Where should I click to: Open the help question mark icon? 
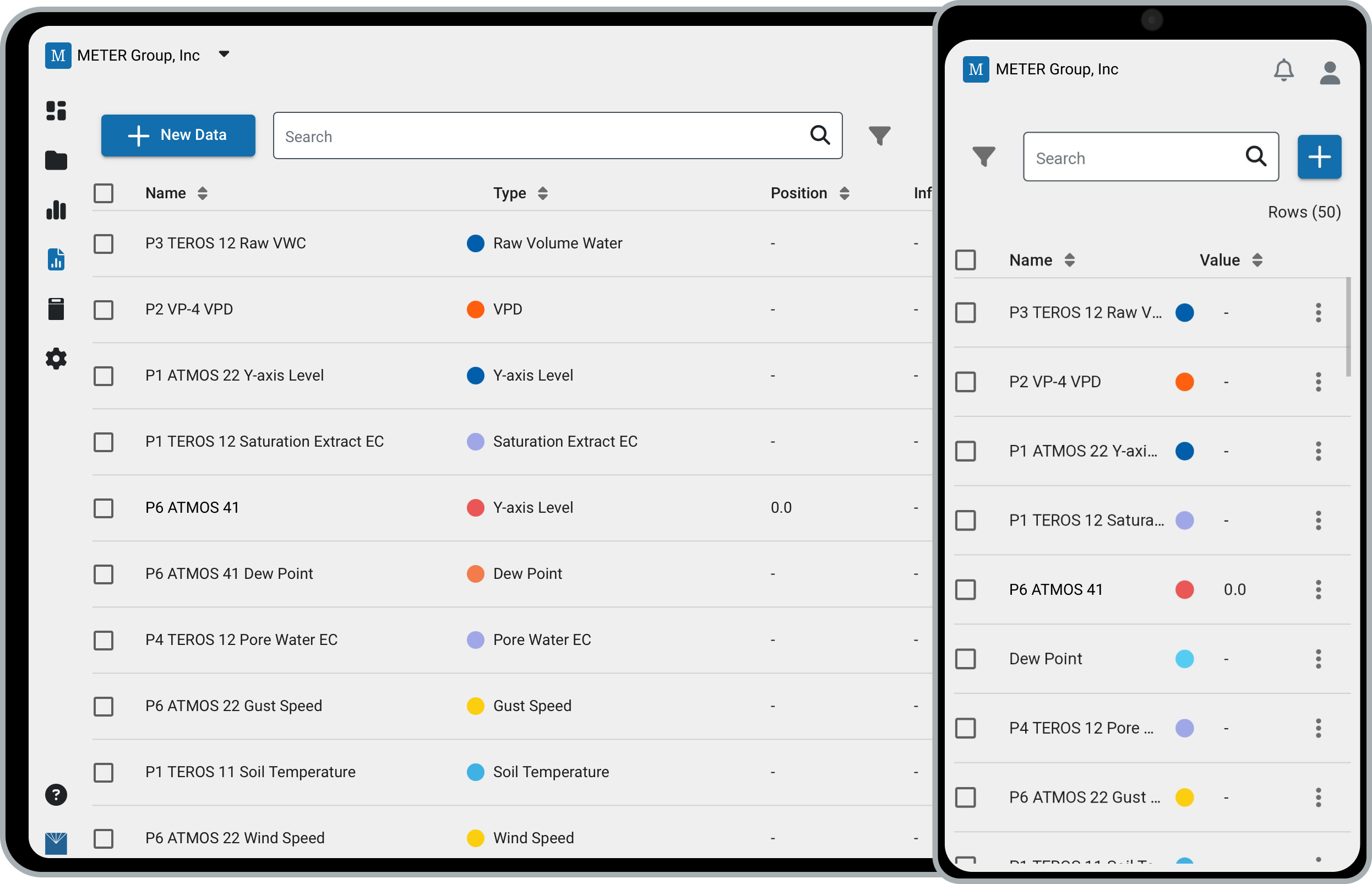coord(56,795)
